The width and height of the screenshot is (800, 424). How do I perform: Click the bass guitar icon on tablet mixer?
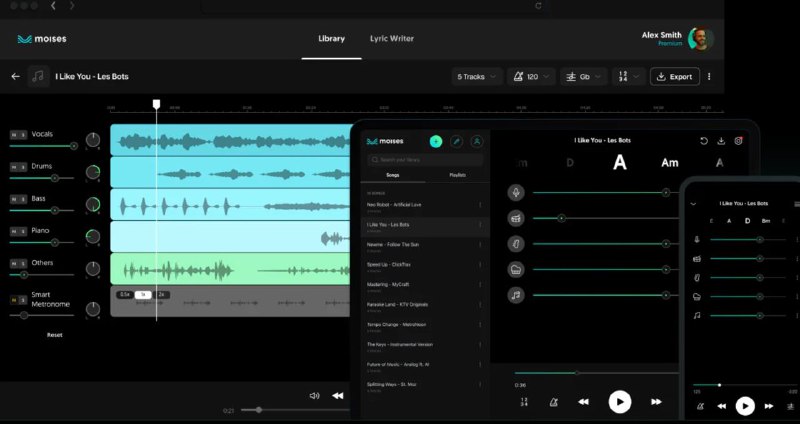click(x=516, y=244)
